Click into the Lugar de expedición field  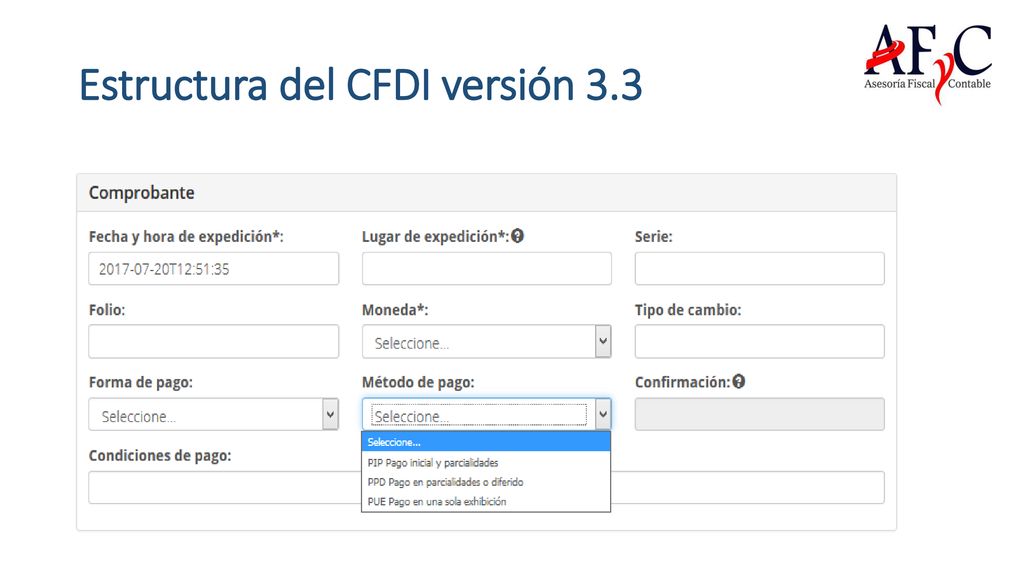tap(487, 268)
